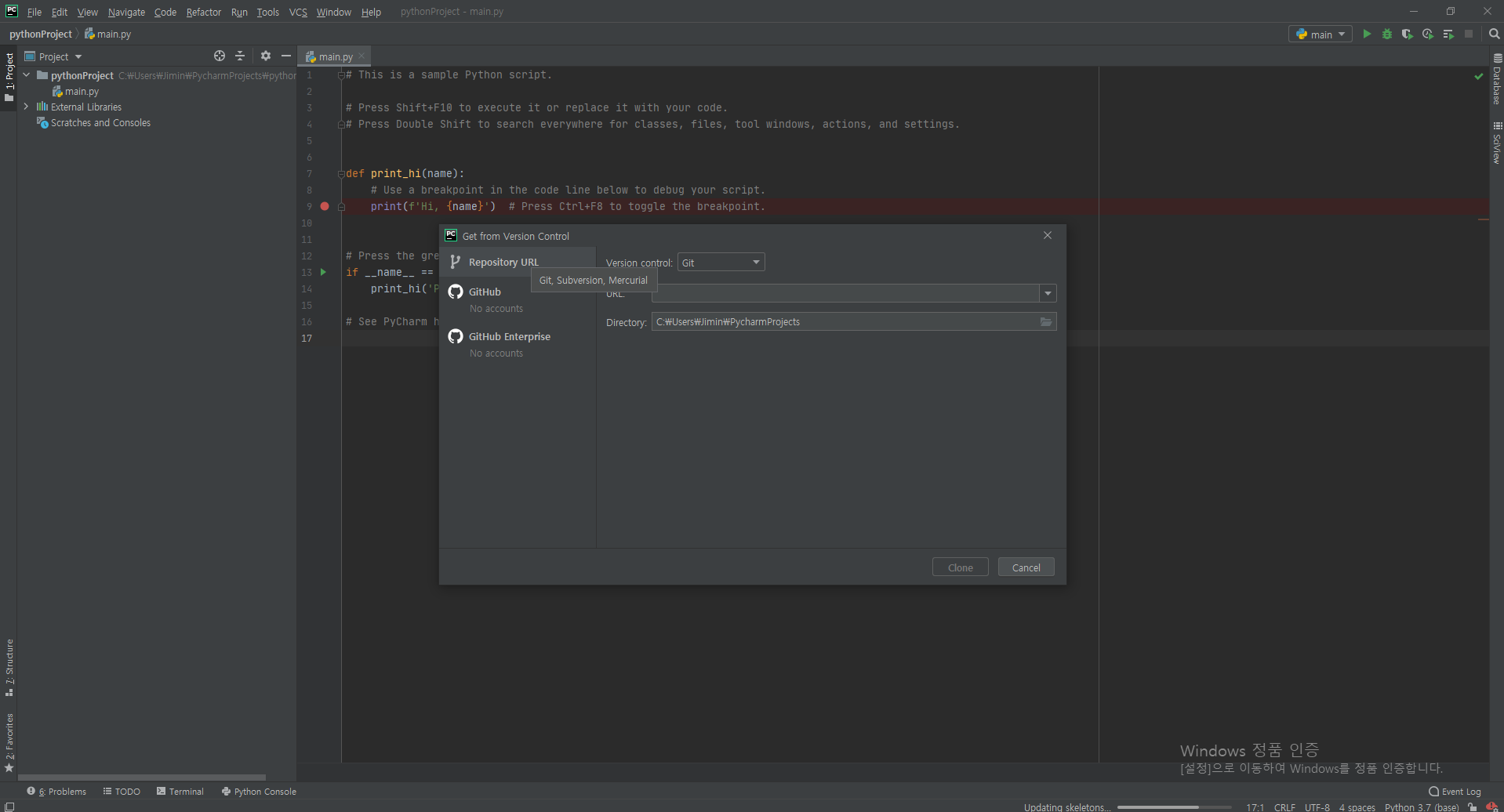Viewport: 1504px width, 812px height.
Task: Start debugging with the bug icon
Action: point(1387,34)
